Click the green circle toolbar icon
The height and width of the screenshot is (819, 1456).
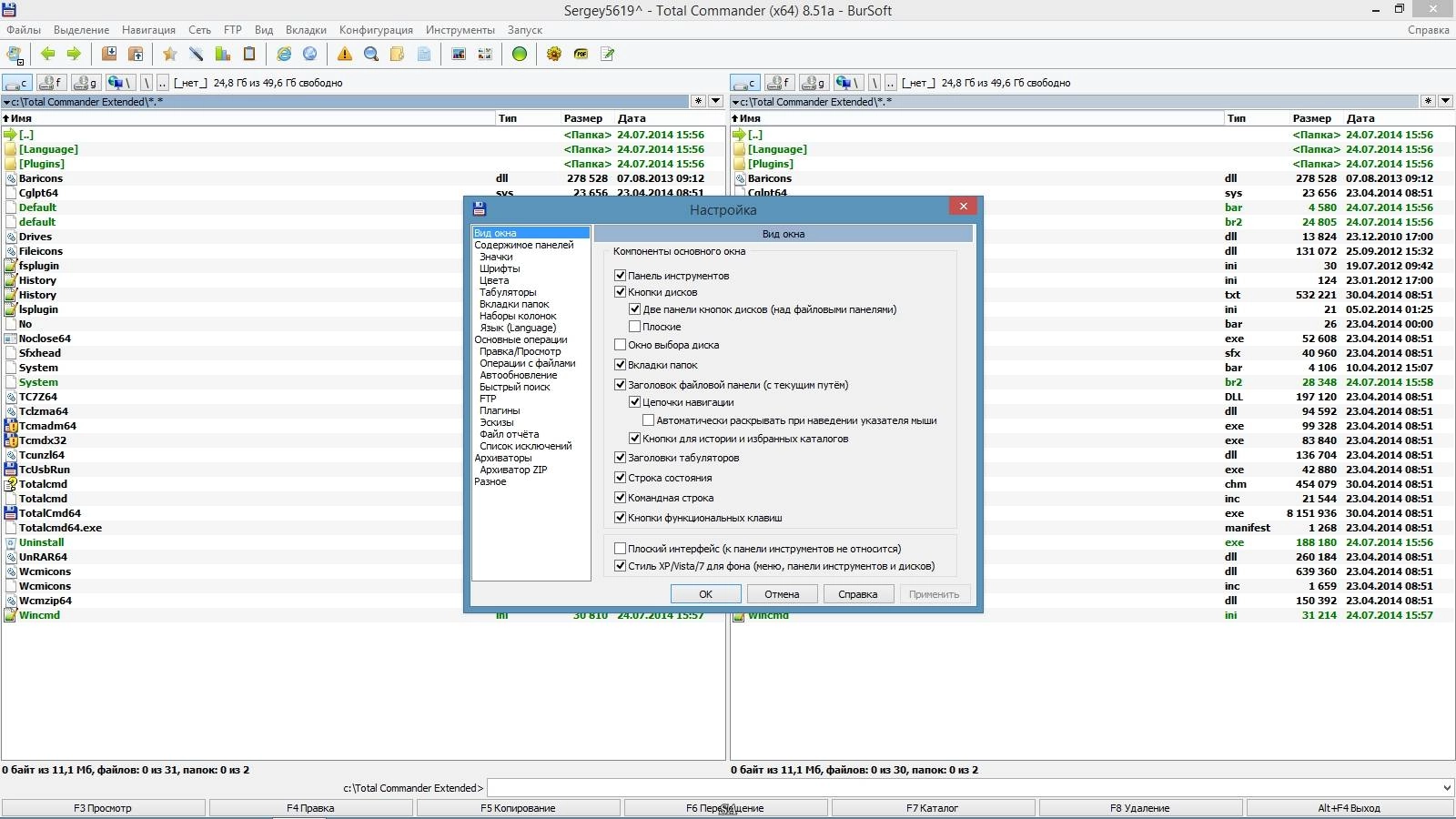pos(520,55)
